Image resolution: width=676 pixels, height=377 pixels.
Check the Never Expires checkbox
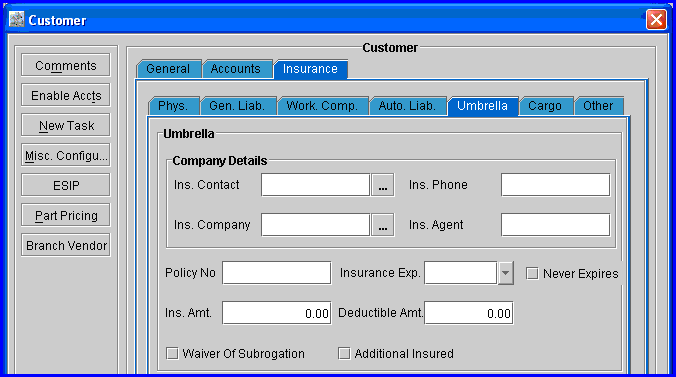[532, 273]
